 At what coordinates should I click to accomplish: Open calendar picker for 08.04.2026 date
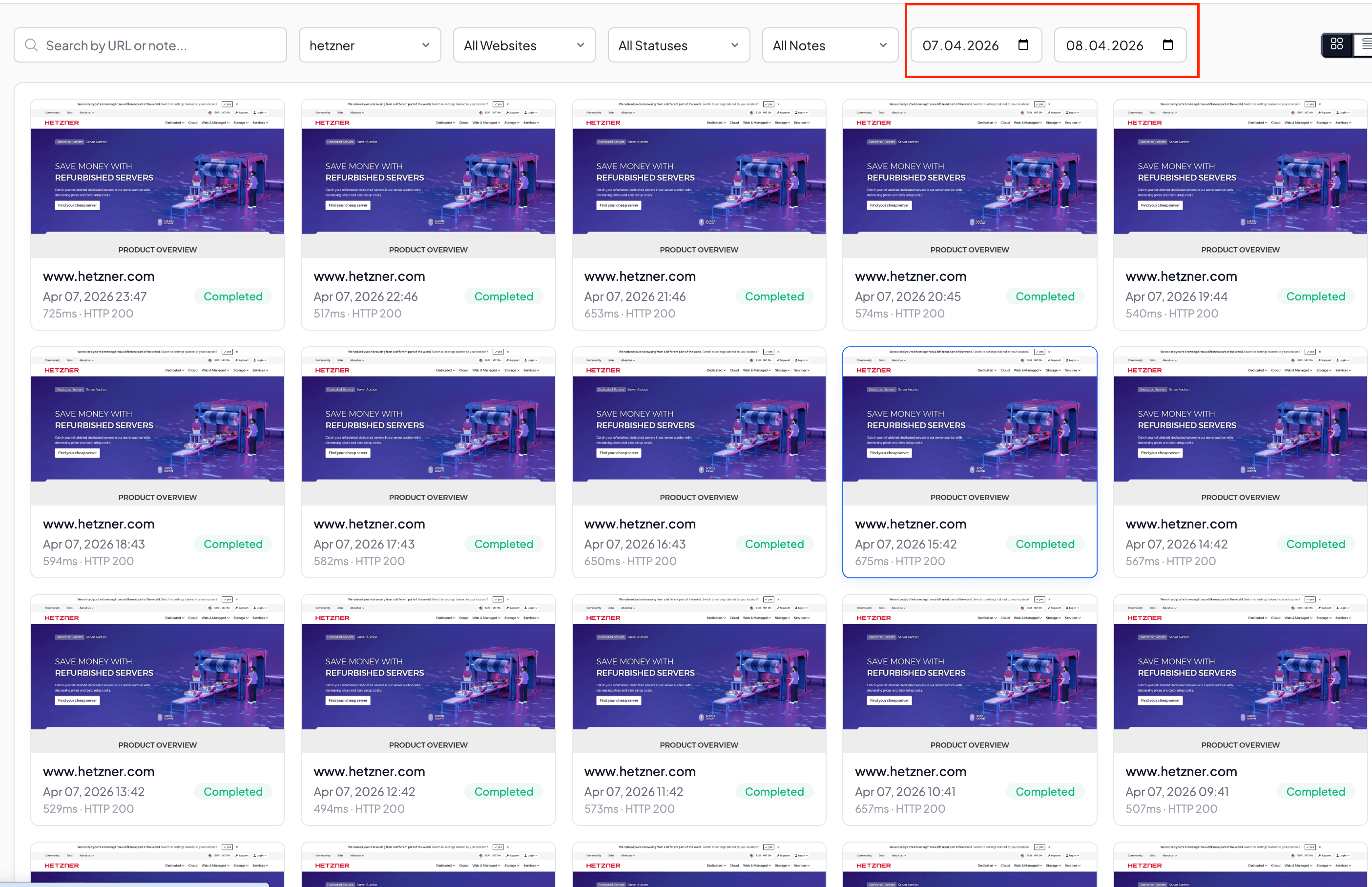[x=1167, y=44]
